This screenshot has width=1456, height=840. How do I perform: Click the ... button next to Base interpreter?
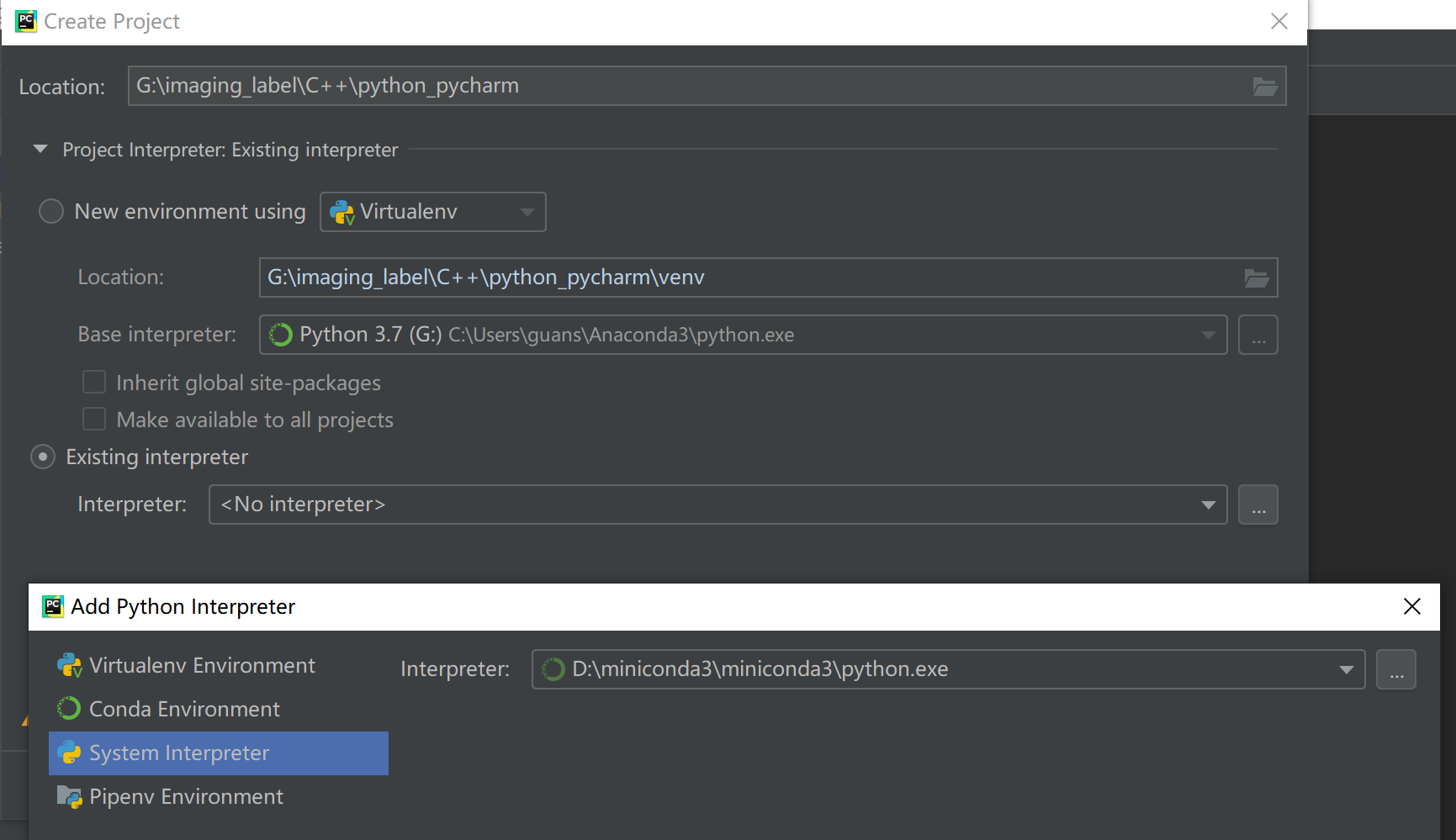coord(1258,335)
